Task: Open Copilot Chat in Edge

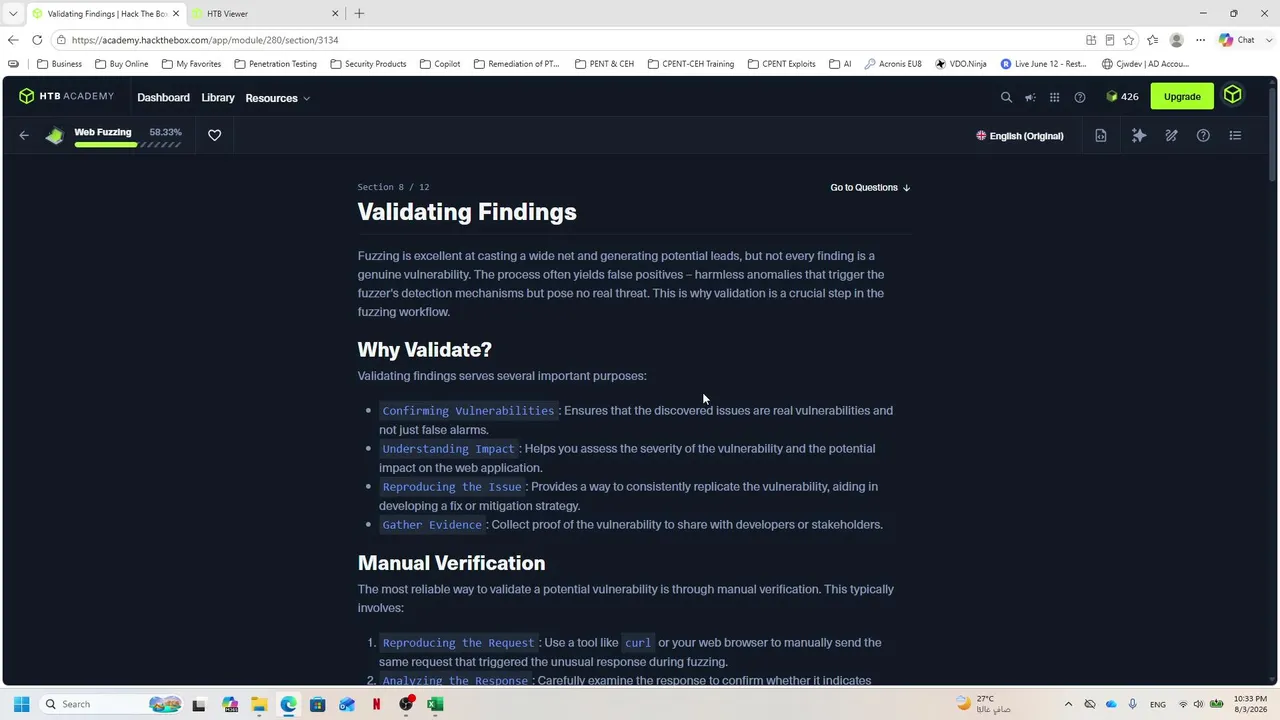Action: [x=1237, y=40]
